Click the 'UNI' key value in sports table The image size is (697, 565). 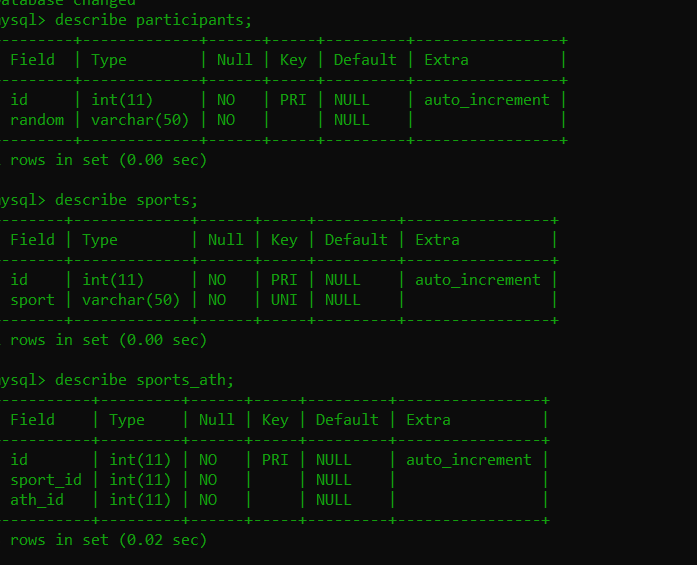pyautogui.click(x=284, y=300)
